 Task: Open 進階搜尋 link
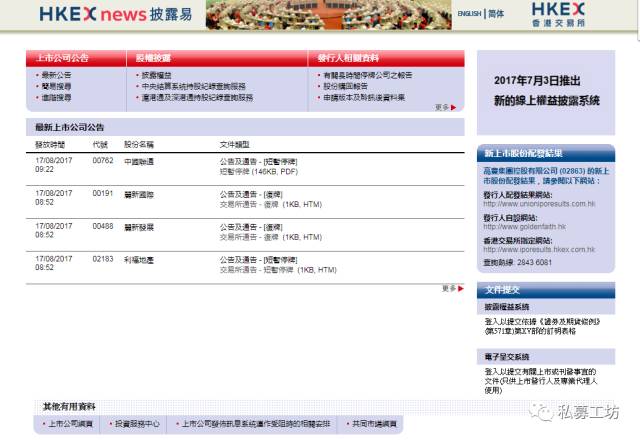tap(56, 98)
